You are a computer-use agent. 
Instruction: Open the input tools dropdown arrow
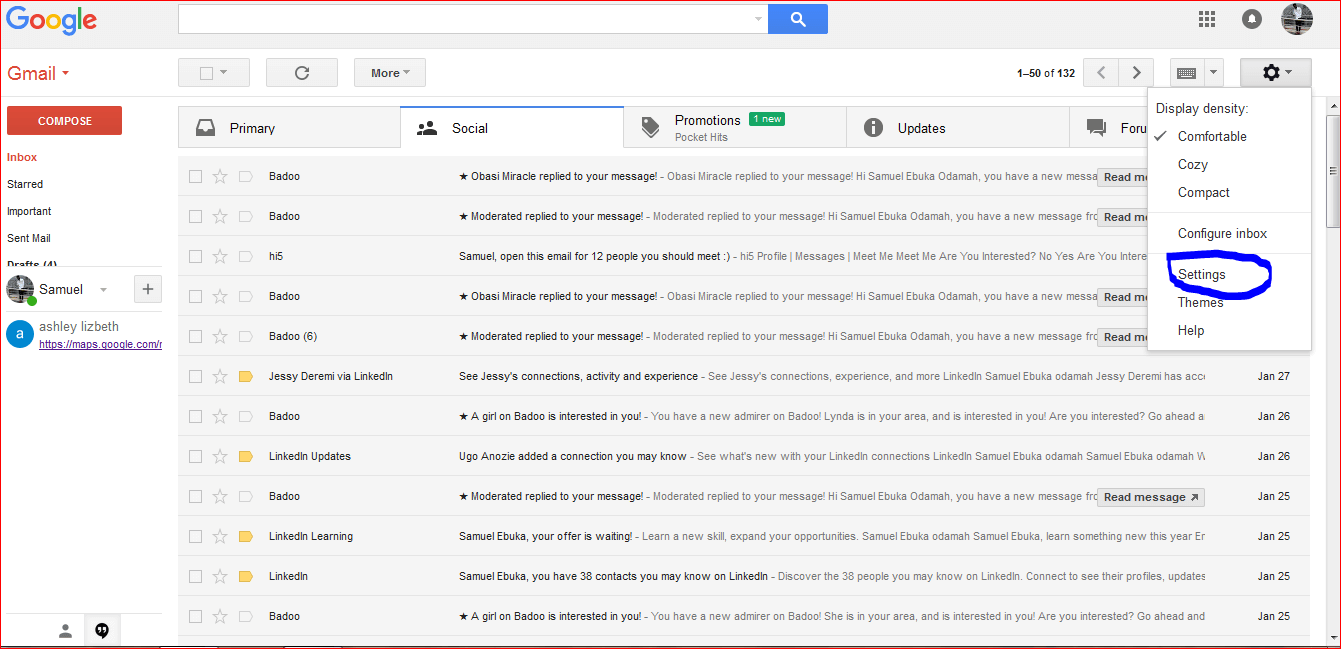click(1213, 73)
